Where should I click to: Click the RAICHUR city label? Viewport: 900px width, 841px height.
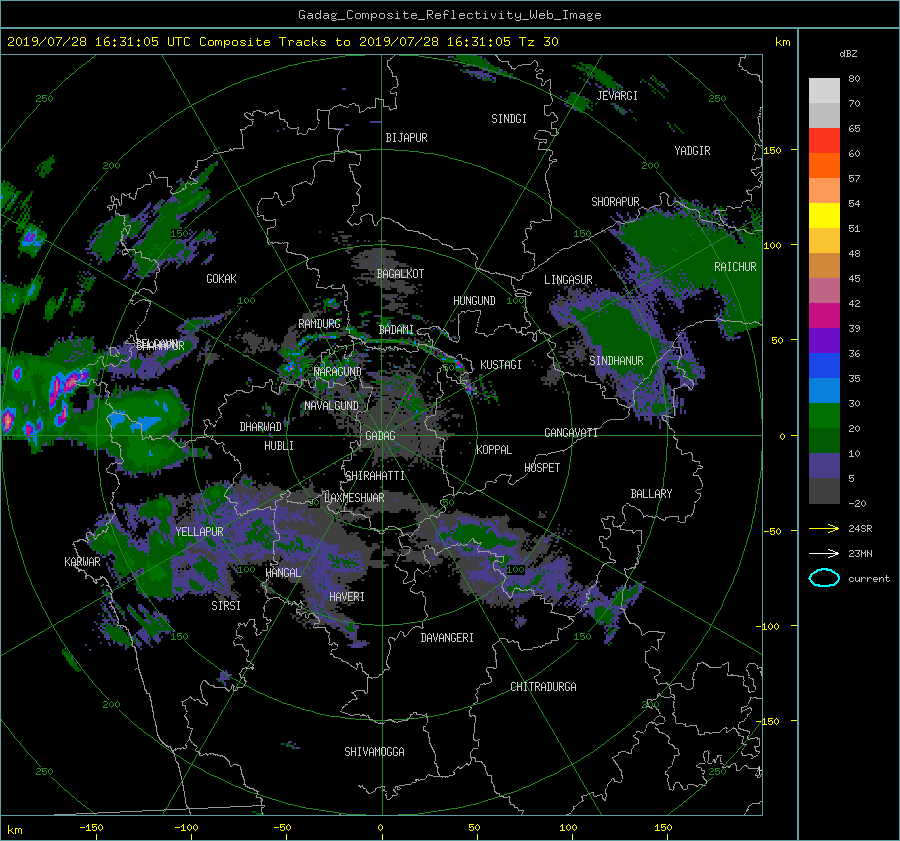735,267
